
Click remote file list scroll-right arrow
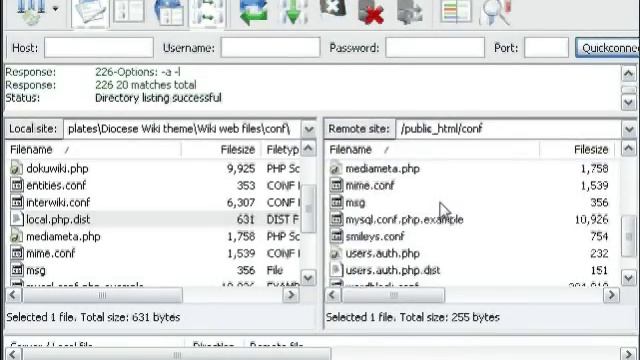tap(611, 295)
